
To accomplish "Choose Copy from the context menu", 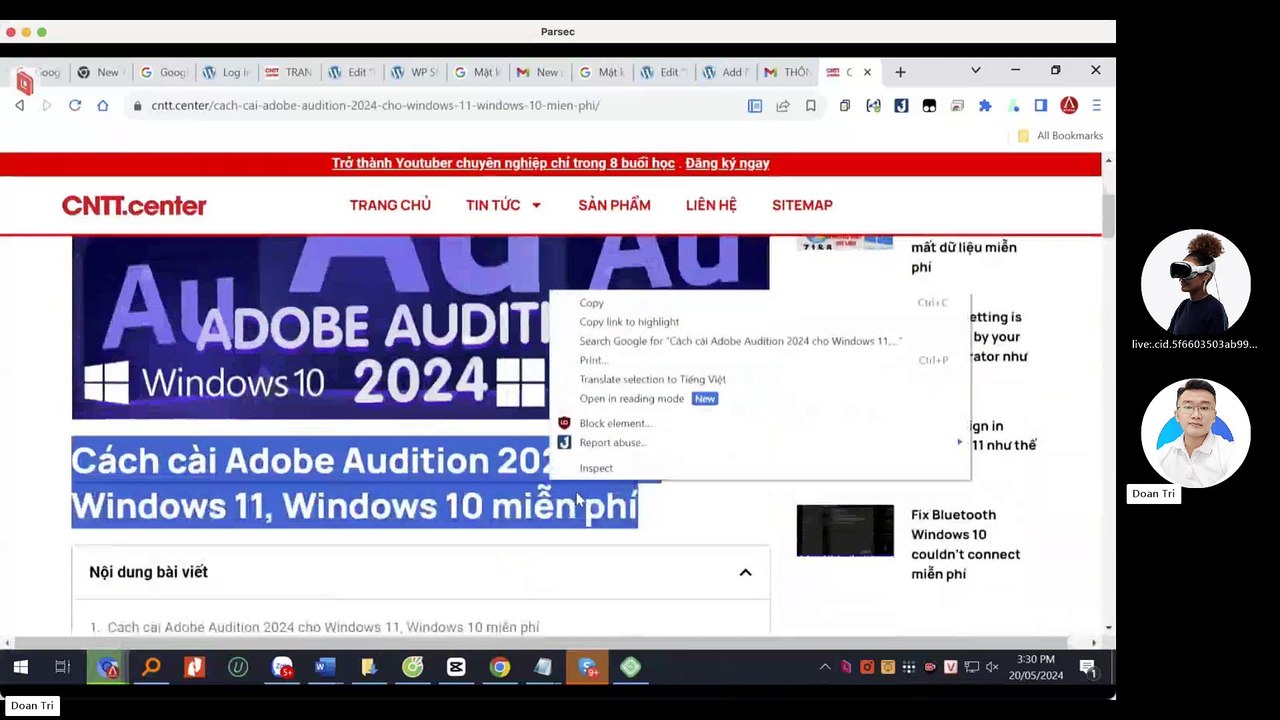I will pos(760,303).
